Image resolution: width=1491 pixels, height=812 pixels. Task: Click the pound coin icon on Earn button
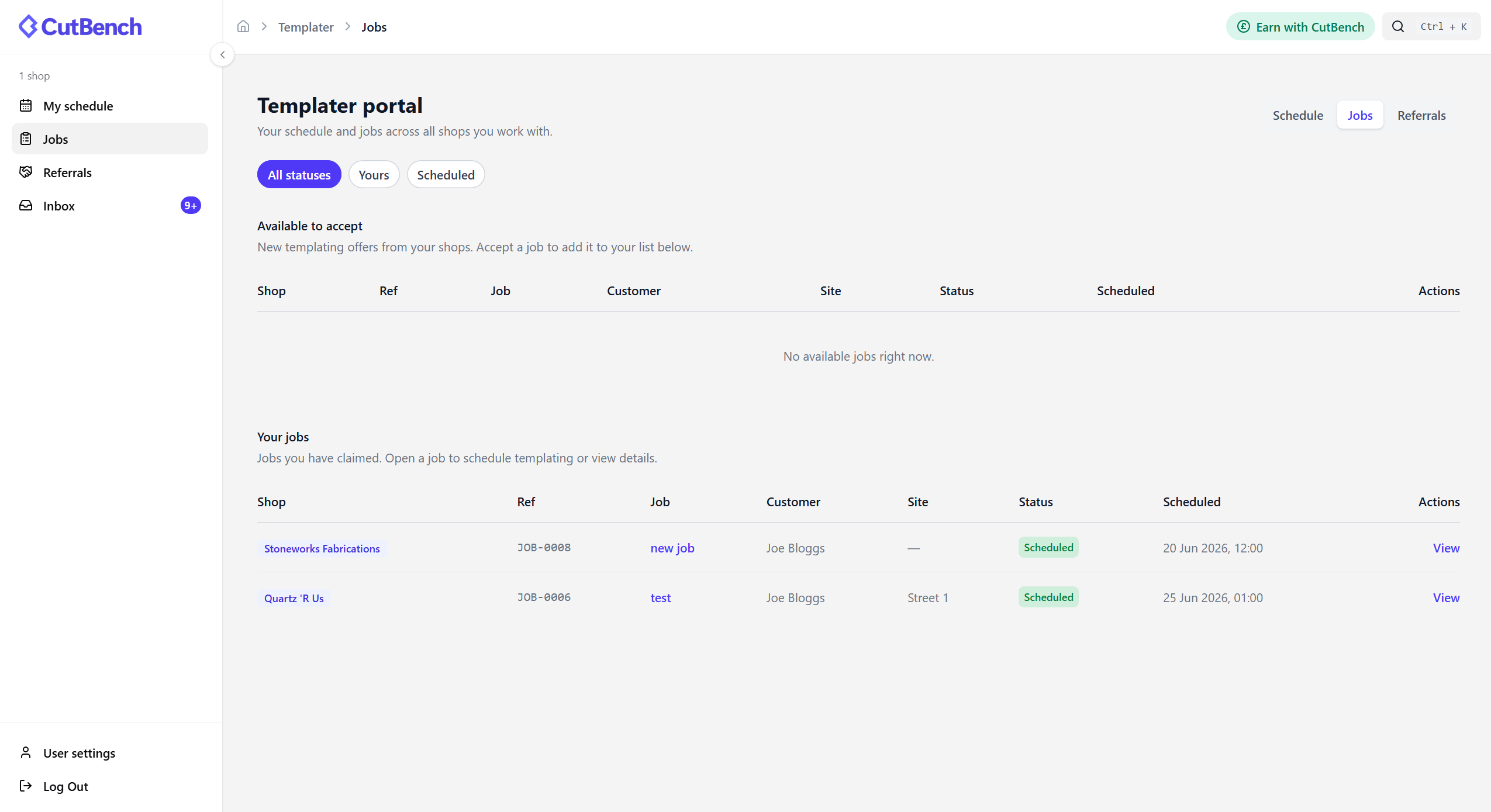pos(1244,27)
